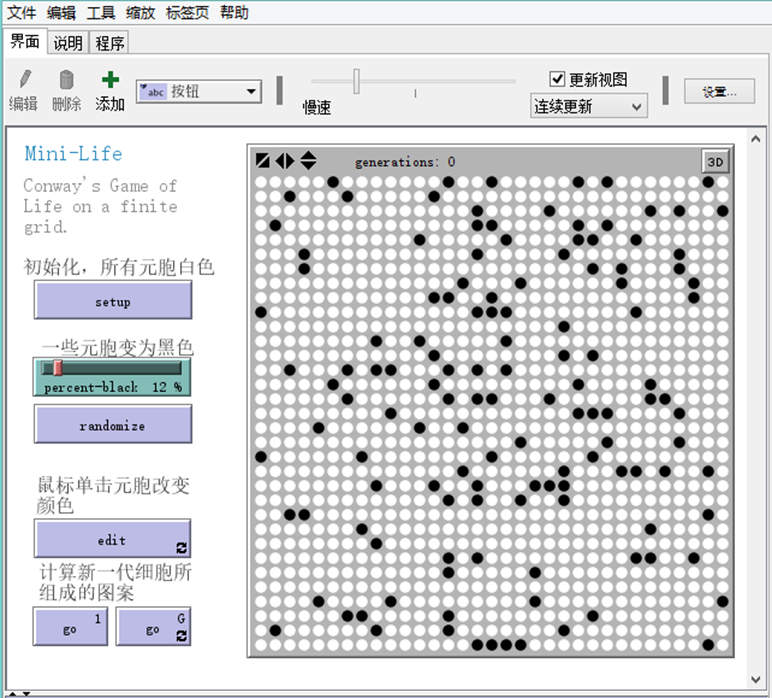This screenshot has height=698, width=772.
Task: Click the 初始化，所有元胞白色 note
Action: click(x=119, y=267)
